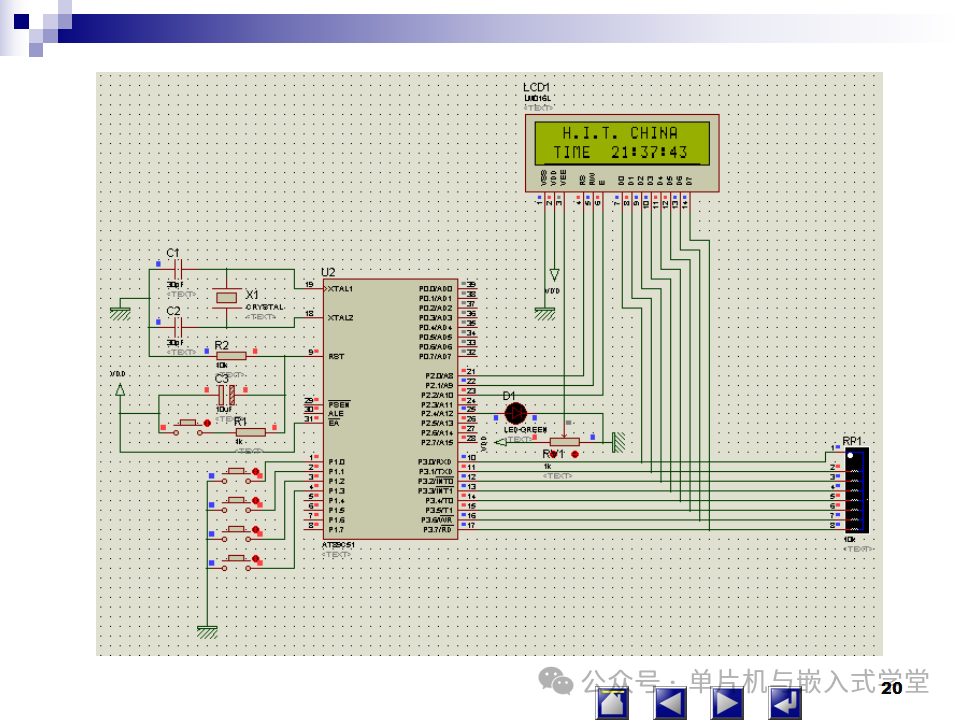Click the push button wired to P1.1
The height and width of the screenshot is (720, 960).
236,503
